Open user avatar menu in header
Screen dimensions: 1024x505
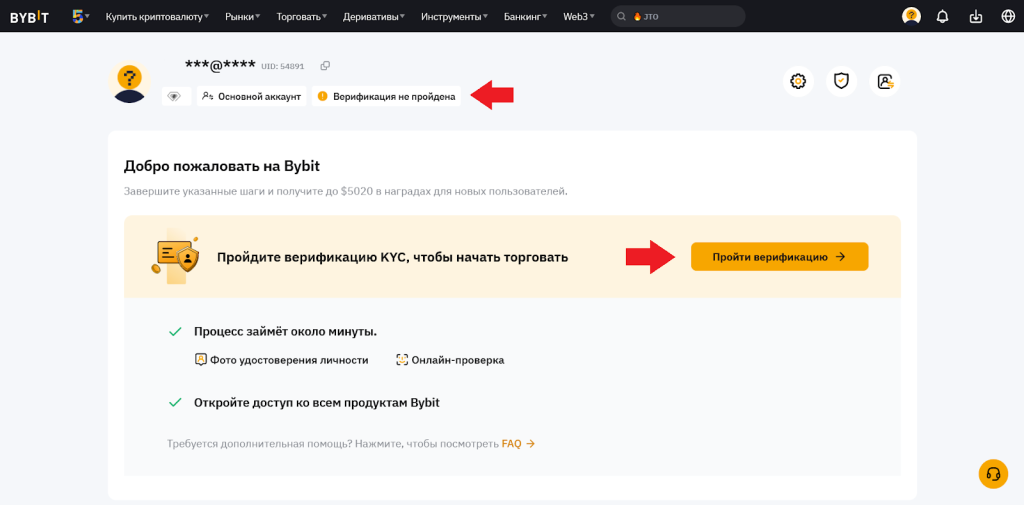(911, 16)
